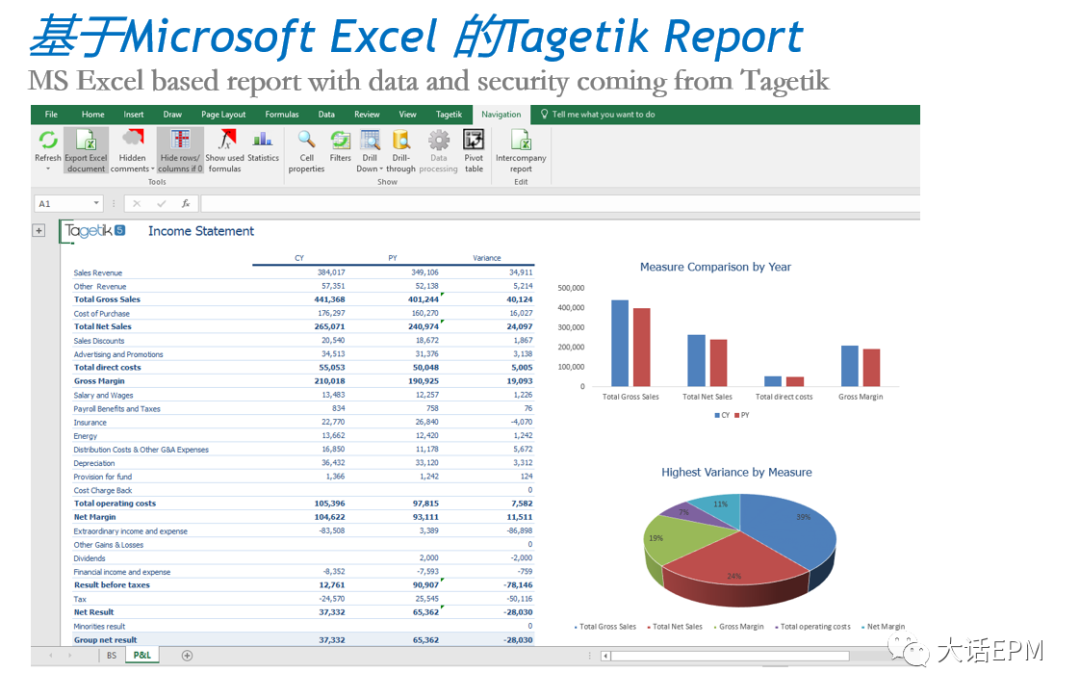Select the P&L sheet tab
This screenshot has height=698, width=1080.
coord(142,655)
